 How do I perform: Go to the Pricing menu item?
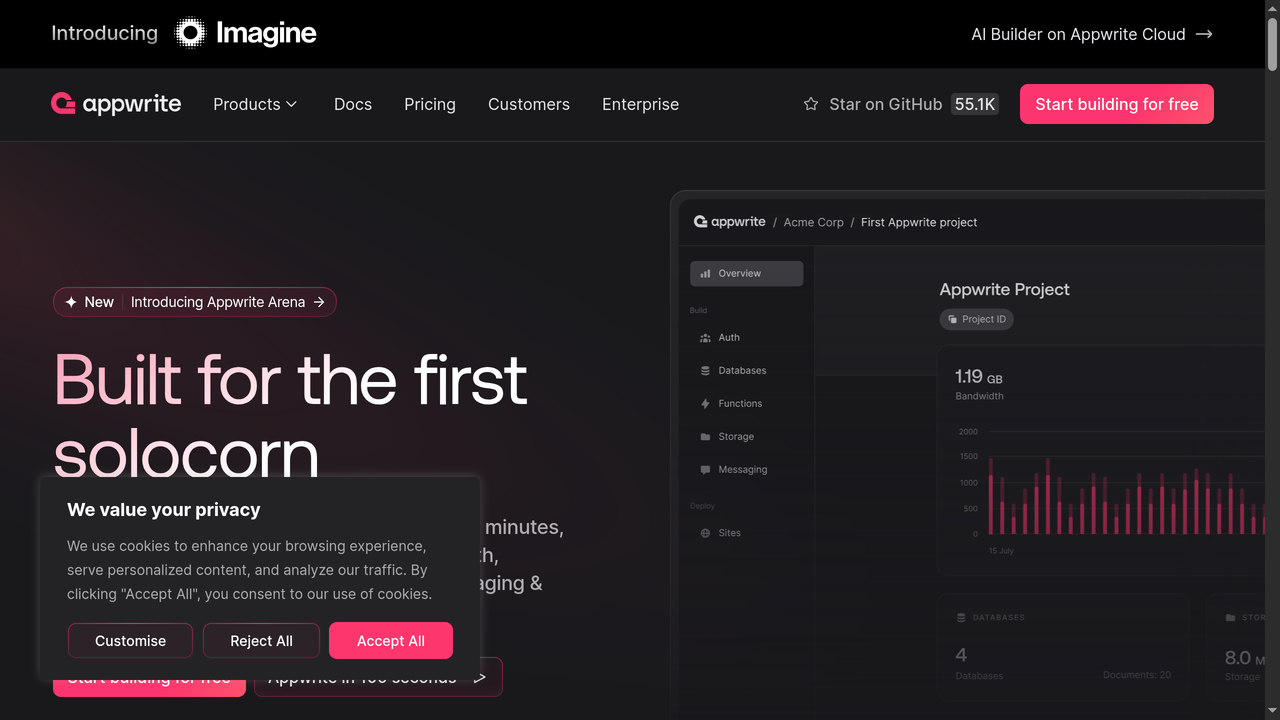pos(429,104)
